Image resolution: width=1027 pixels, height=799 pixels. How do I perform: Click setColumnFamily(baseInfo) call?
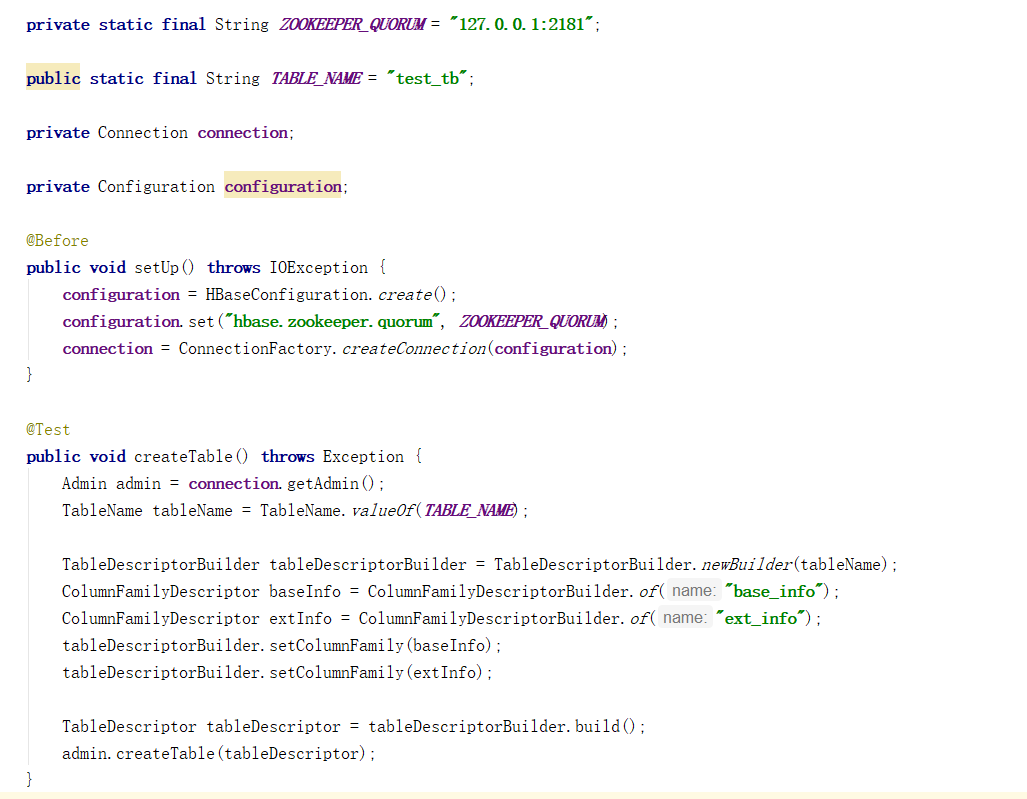[x=380, y=646]
